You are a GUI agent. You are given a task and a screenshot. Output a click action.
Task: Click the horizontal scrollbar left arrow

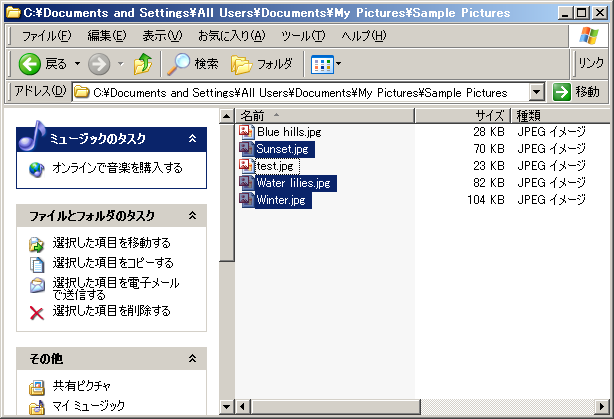[x=243, y=406]
